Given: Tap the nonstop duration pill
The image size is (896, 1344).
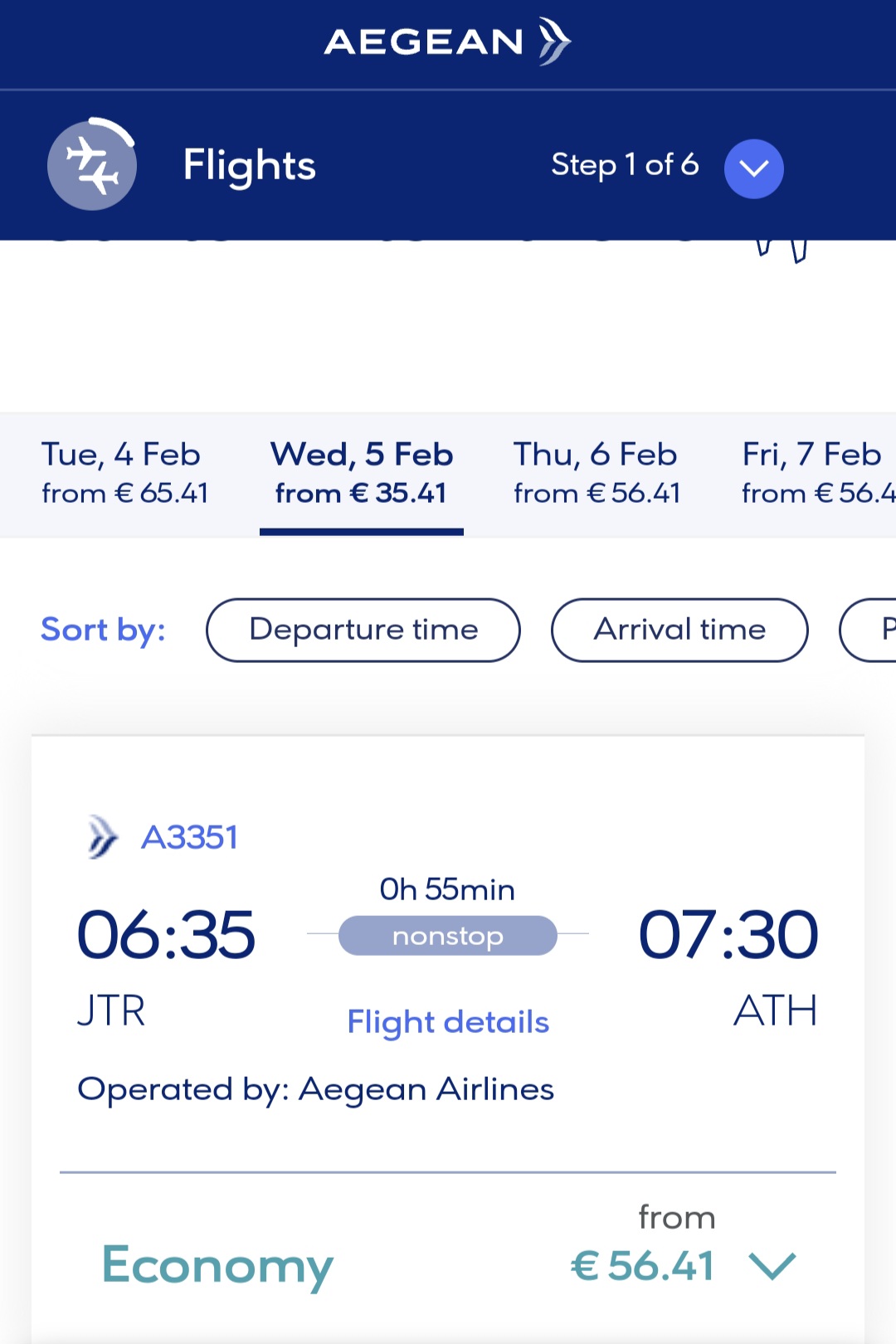Looking at the screenshot, I should point(448,936).
